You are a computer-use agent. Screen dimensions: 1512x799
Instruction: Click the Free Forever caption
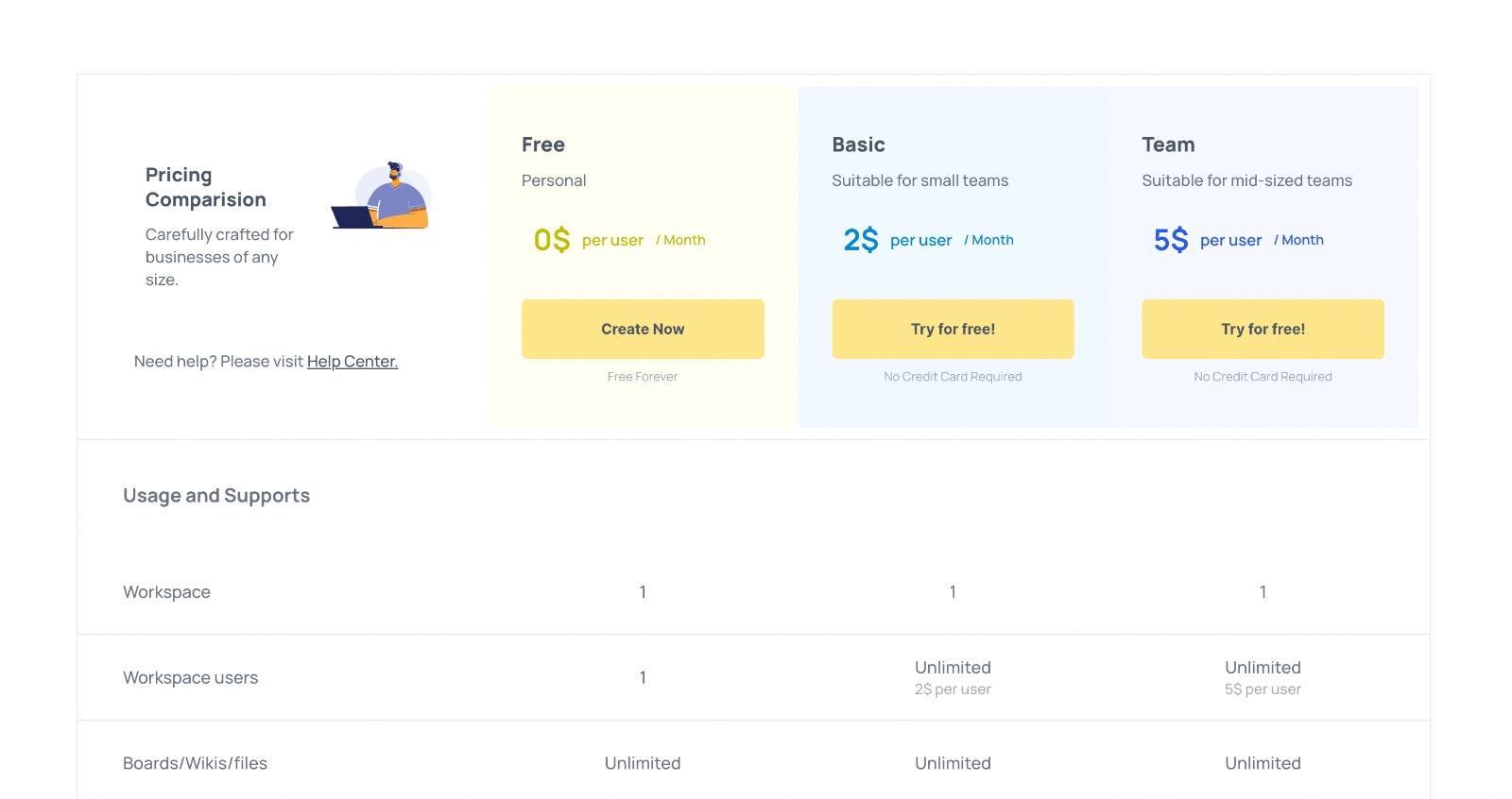click(x=643, y=377)
